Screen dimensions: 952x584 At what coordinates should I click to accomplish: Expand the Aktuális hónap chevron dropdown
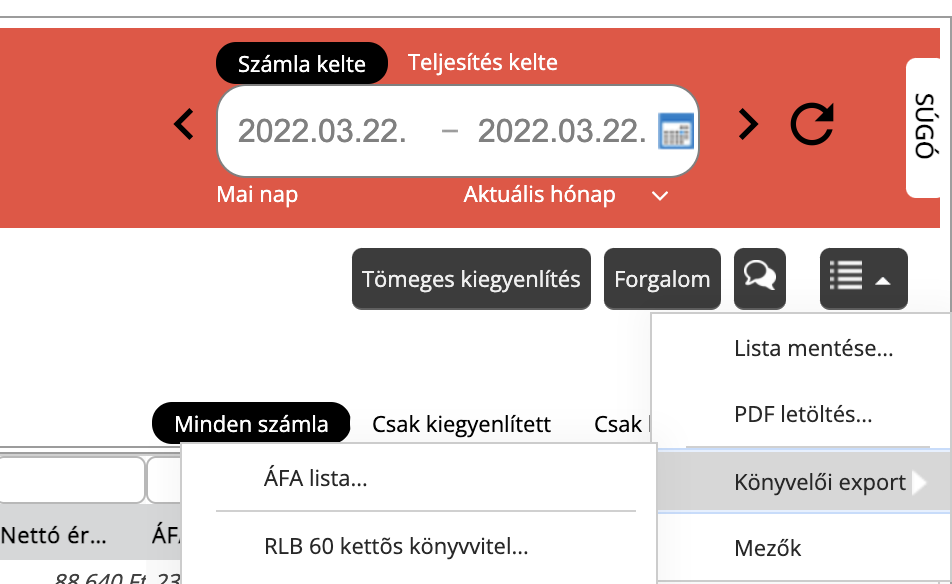tap(659, 196)
